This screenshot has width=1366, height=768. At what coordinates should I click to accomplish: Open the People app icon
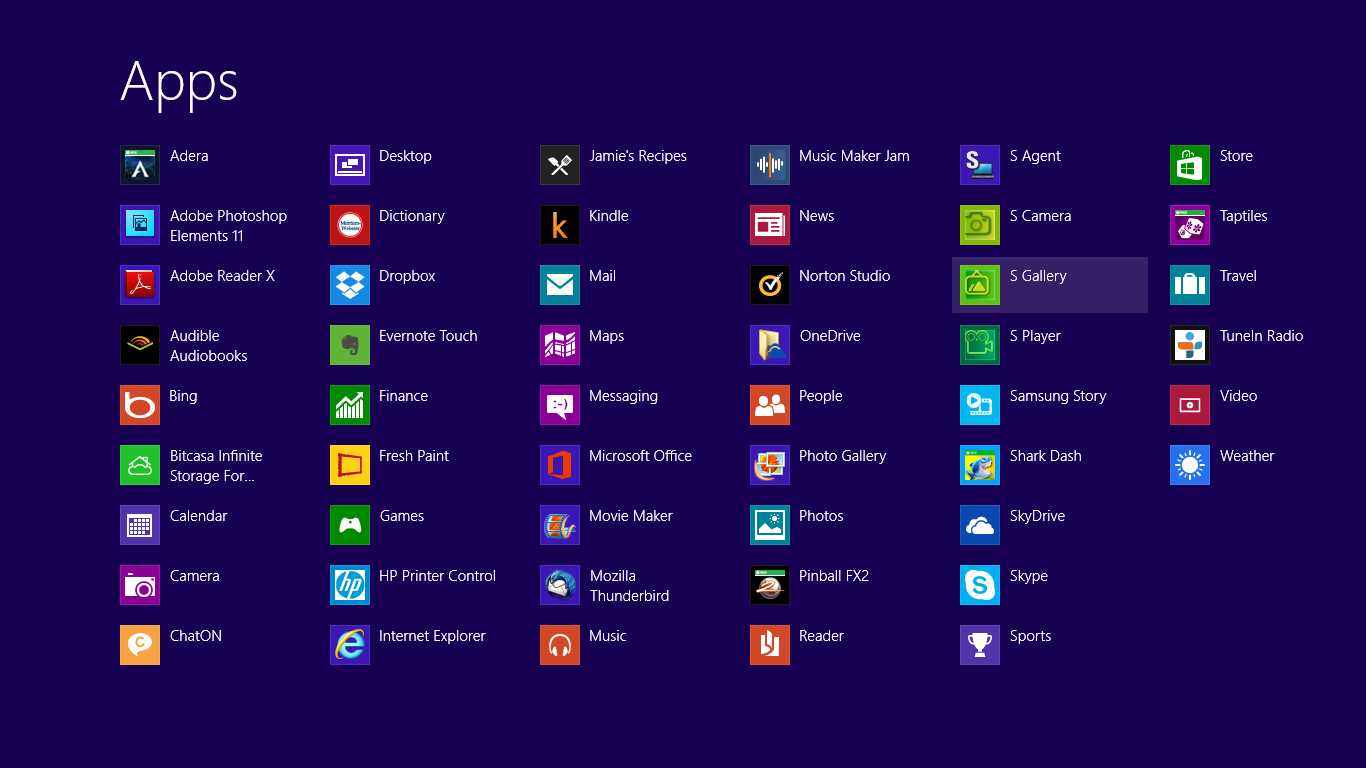coord(770,405)
